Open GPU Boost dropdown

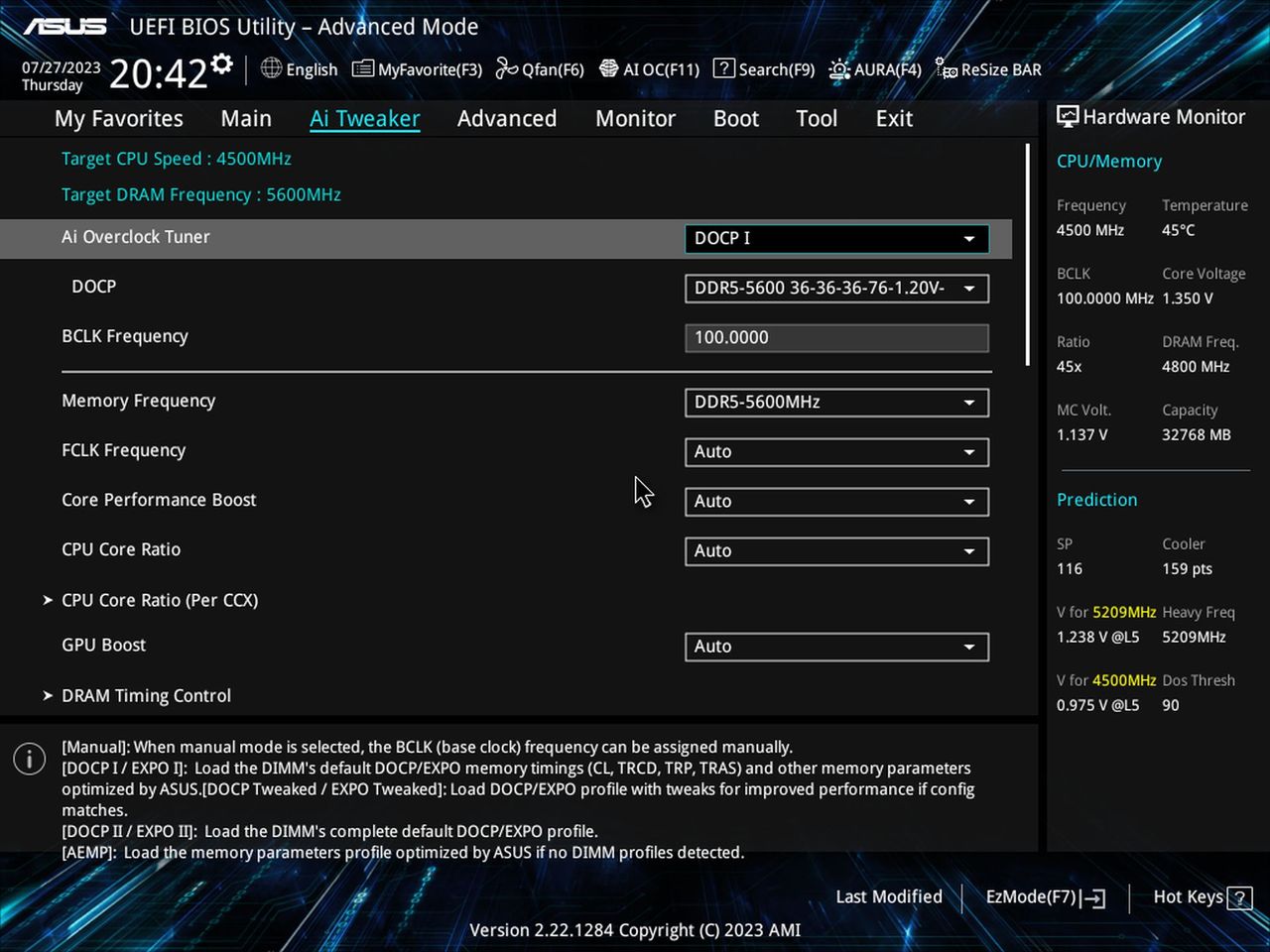tap(836, 647)
